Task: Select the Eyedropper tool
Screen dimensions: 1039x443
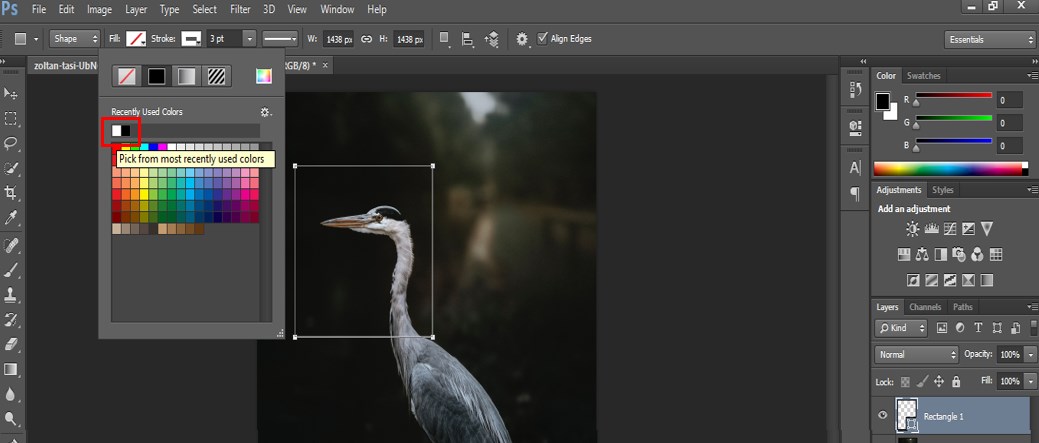Action: pos(11,216)
